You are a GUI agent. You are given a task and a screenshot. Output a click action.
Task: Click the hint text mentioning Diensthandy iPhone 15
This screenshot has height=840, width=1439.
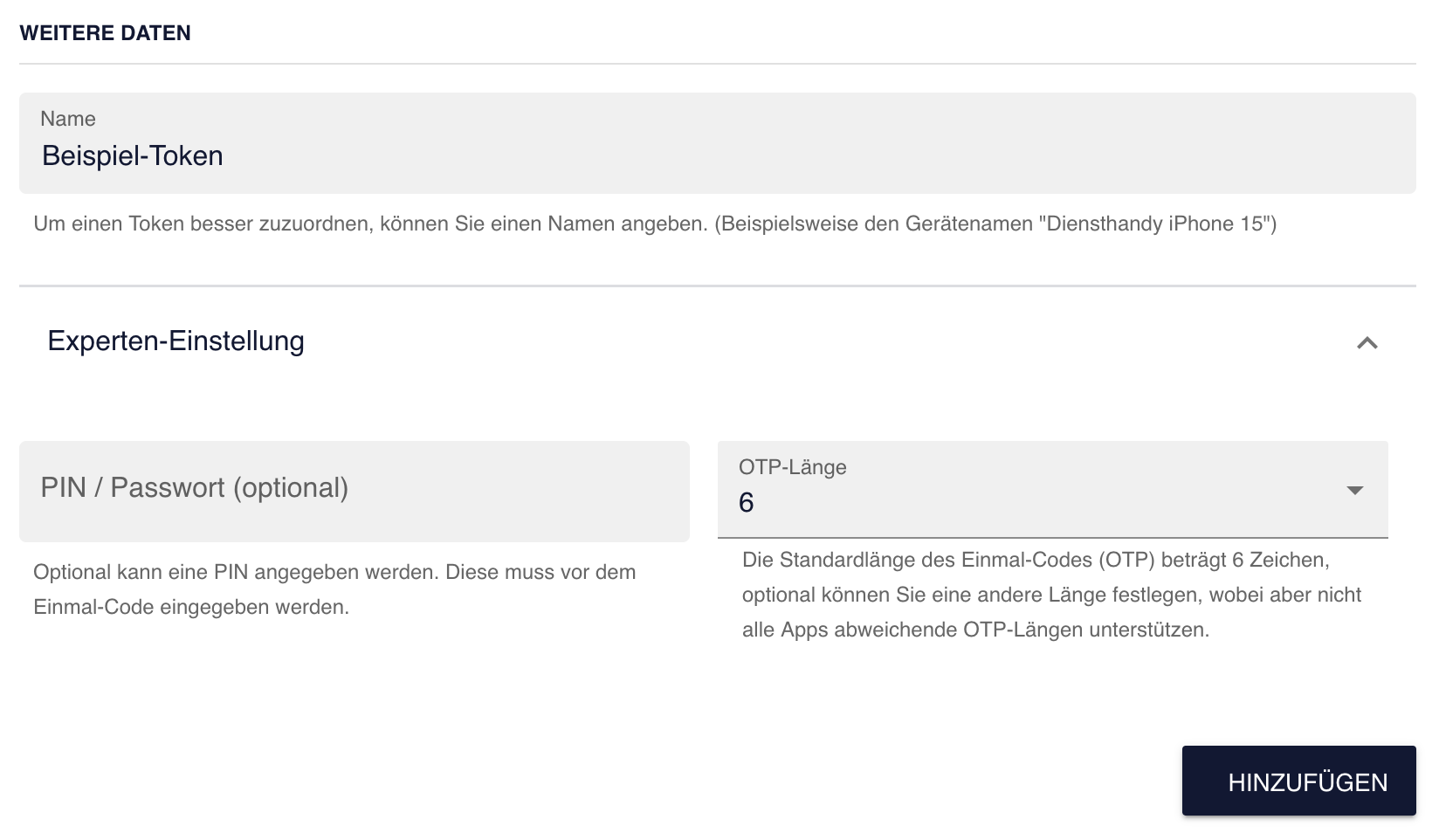tap(655, 224)
